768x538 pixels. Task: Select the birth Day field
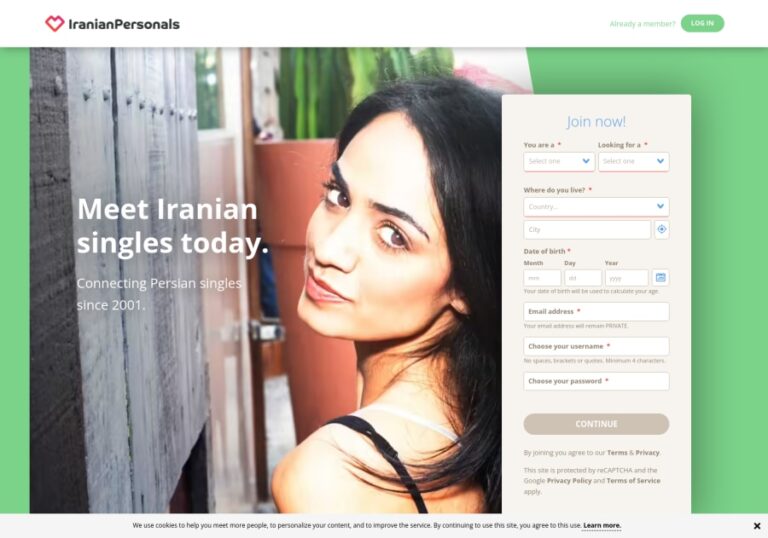click(583, 278)
